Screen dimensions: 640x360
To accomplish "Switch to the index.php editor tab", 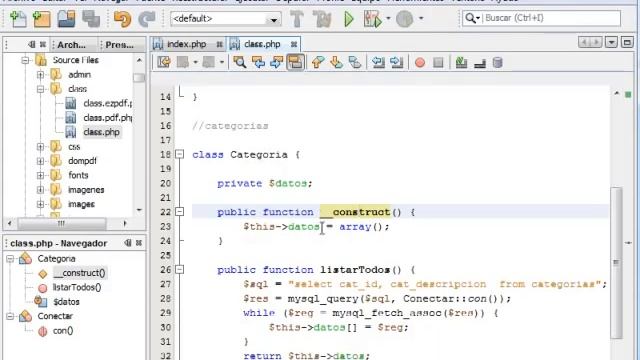I will 187,44.
